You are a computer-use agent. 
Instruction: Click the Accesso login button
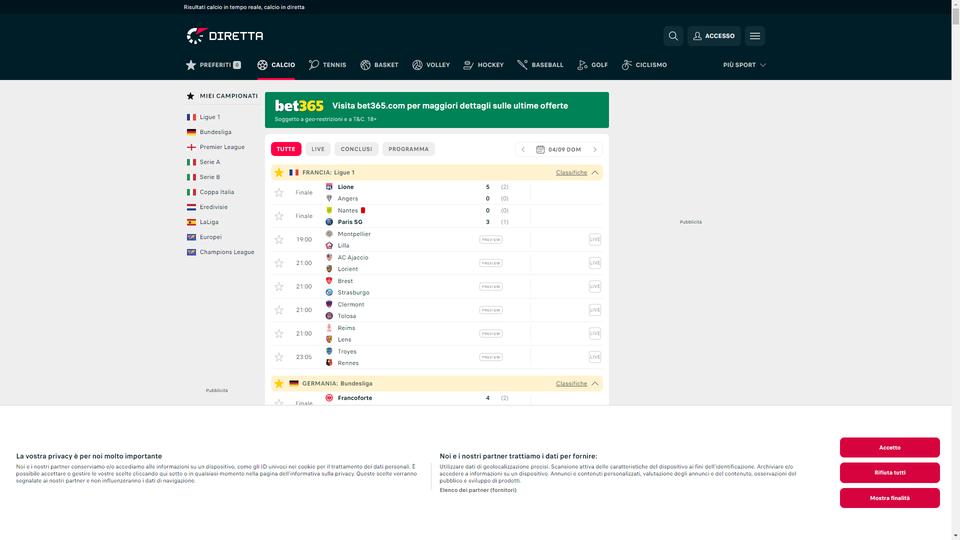714,36
